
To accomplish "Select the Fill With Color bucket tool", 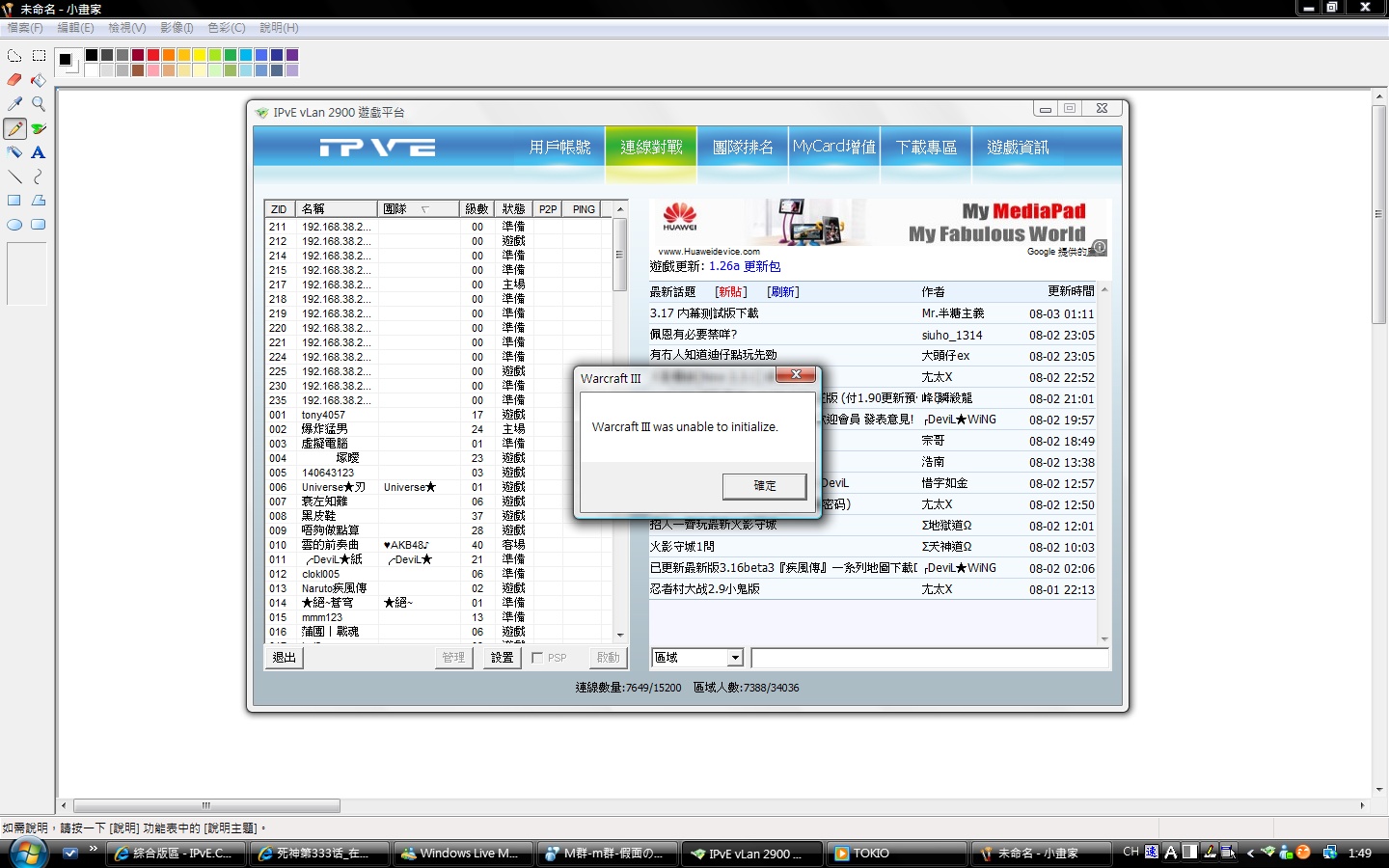I will coord(39,80).
